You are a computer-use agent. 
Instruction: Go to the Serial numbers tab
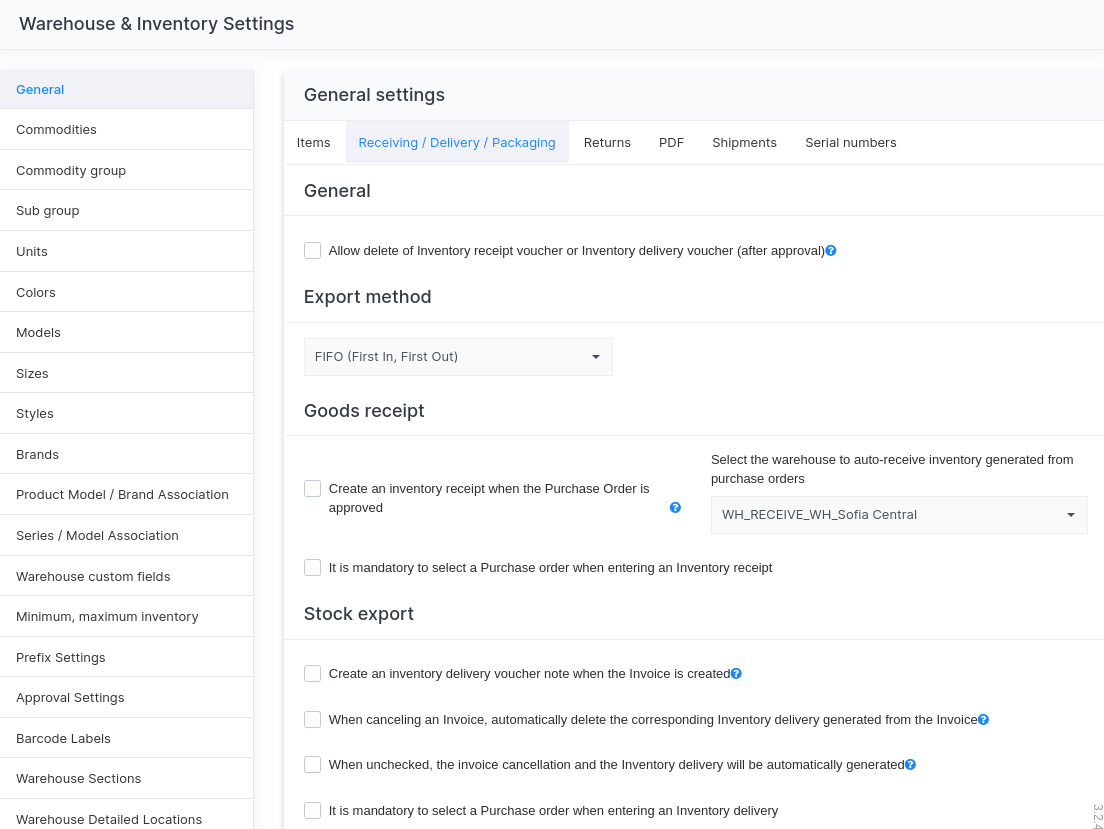tap(850, 143)
